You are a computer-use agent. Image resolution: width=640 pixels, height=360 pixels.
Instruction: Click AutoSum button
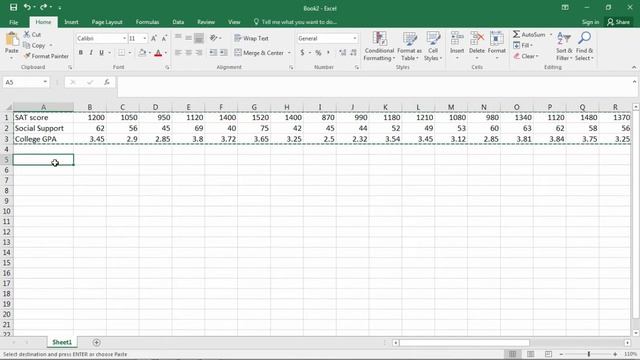530,34
